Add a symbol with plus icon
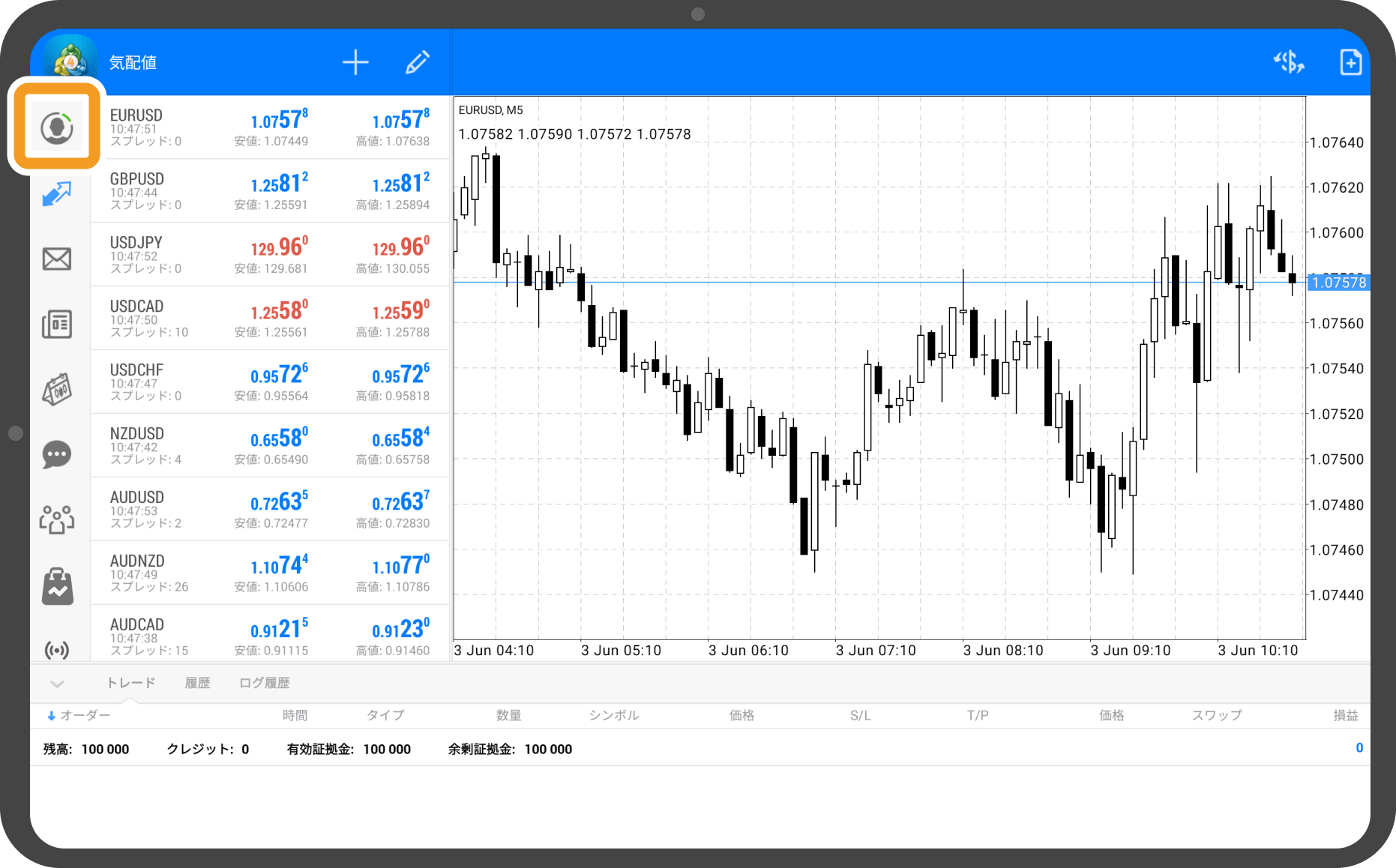This screenshot has width=1396, height=868. 355,62
